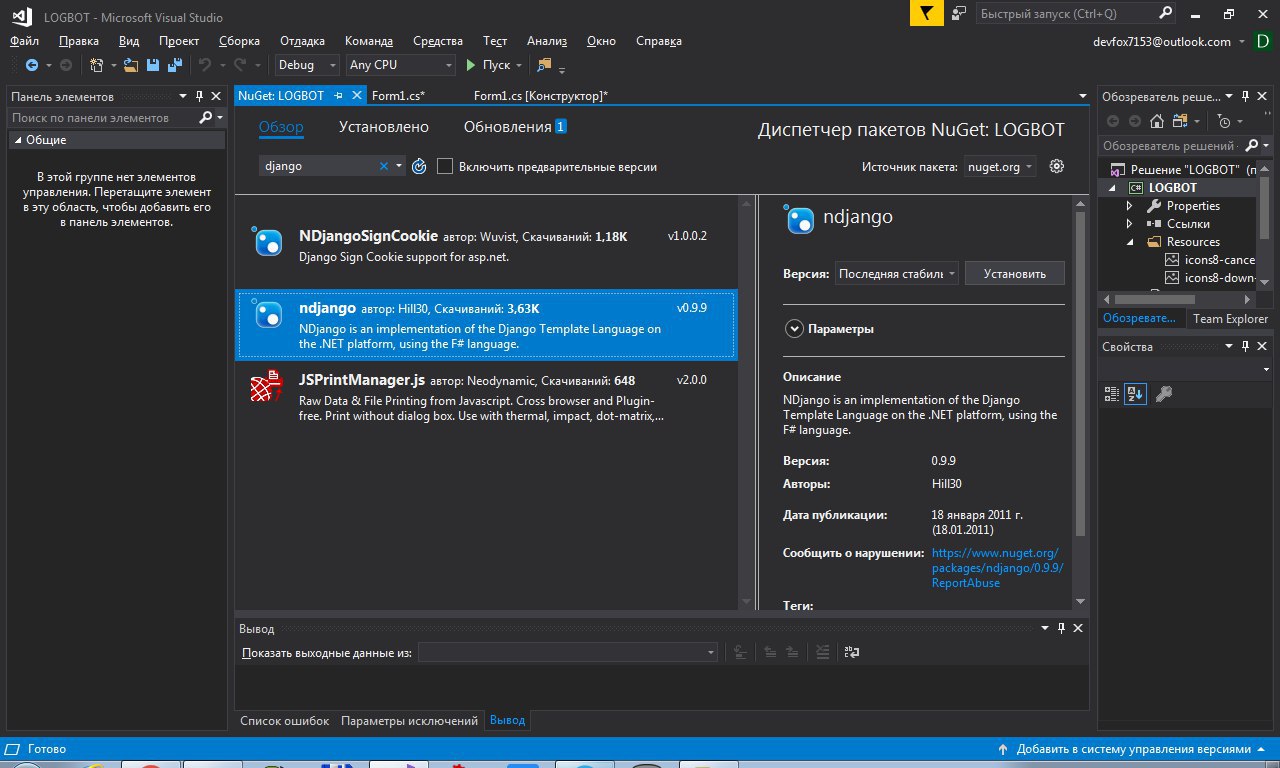Image resolution: width=1280 pixels, height=768 pixels.
Task: Open the Список ошибок tab
Action: click(285, 721)
